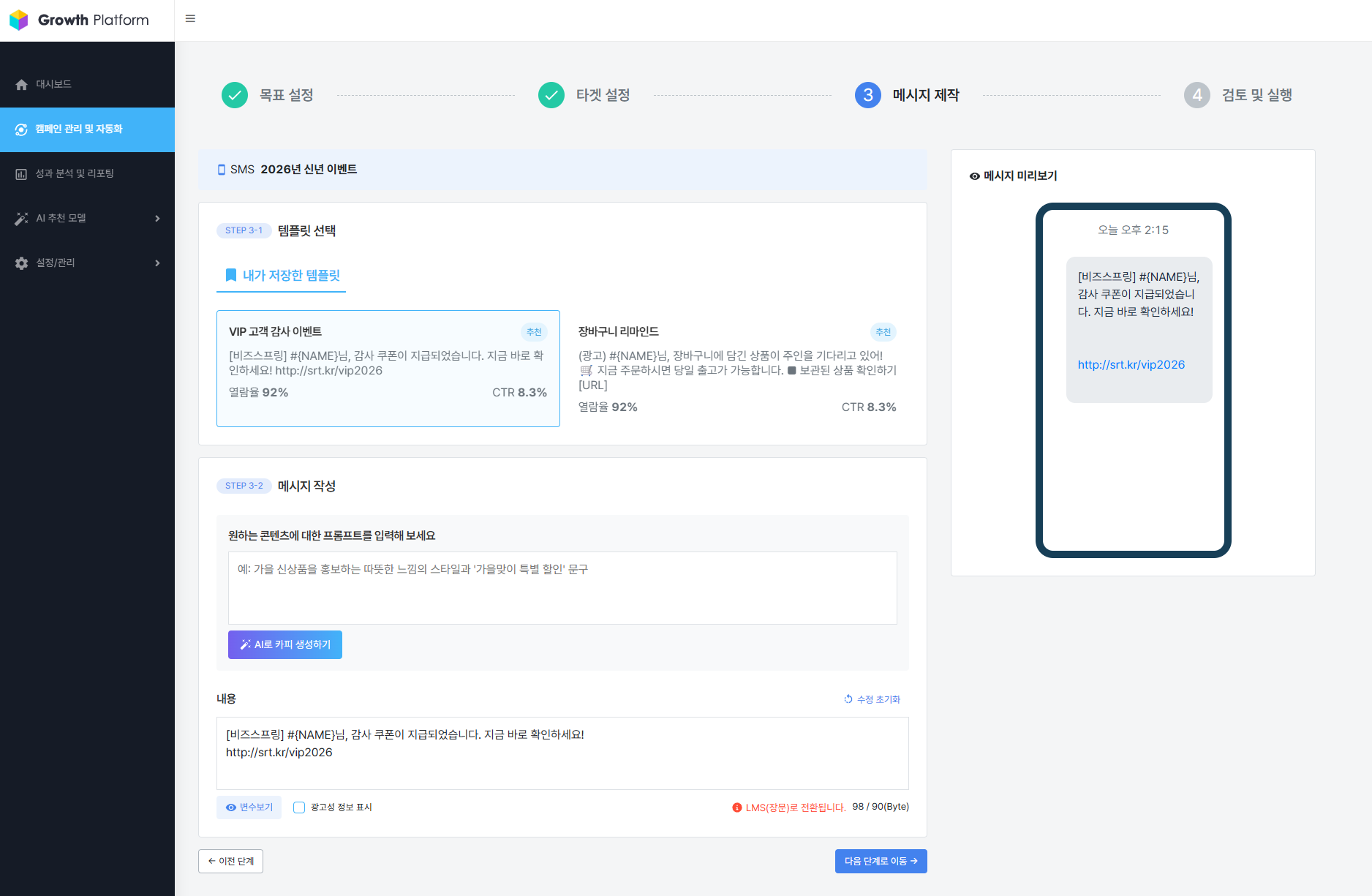The width and height of the screenshot is (1372, 896).
Task: Select the 대시보드 home icon in sidebar
Action: tap(20, 84)
